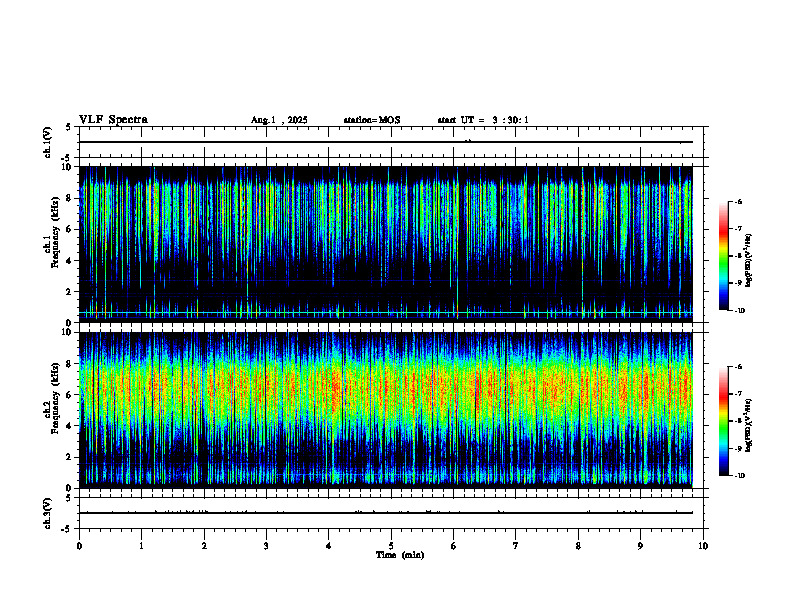Click the "ch.3(V)" waveform axis label
This screenshot has height=612, width=792.
coord(47,513)
